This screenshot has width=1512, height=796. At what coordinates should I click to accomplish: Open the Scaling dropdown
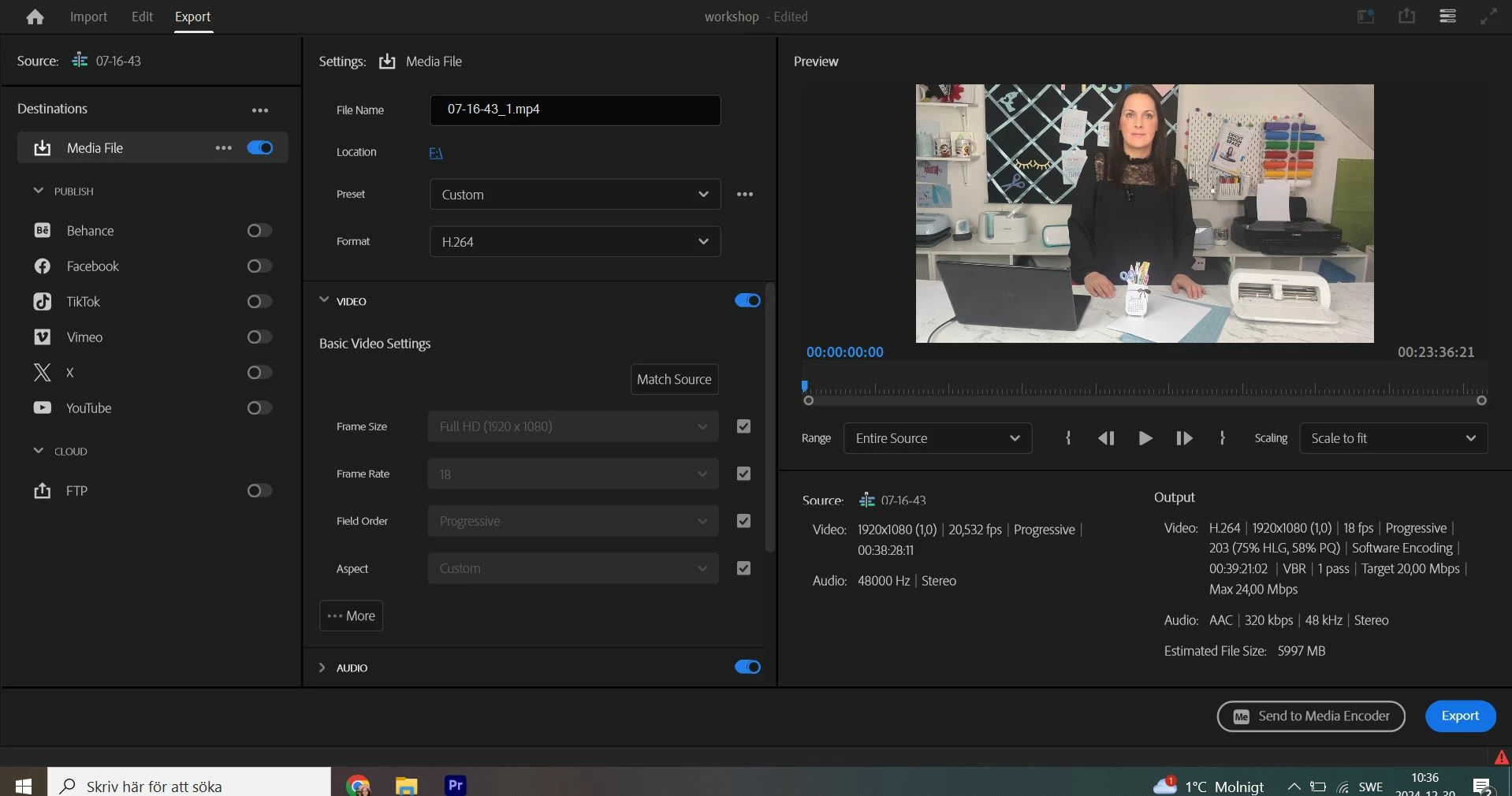click(x=1394, y=438)
